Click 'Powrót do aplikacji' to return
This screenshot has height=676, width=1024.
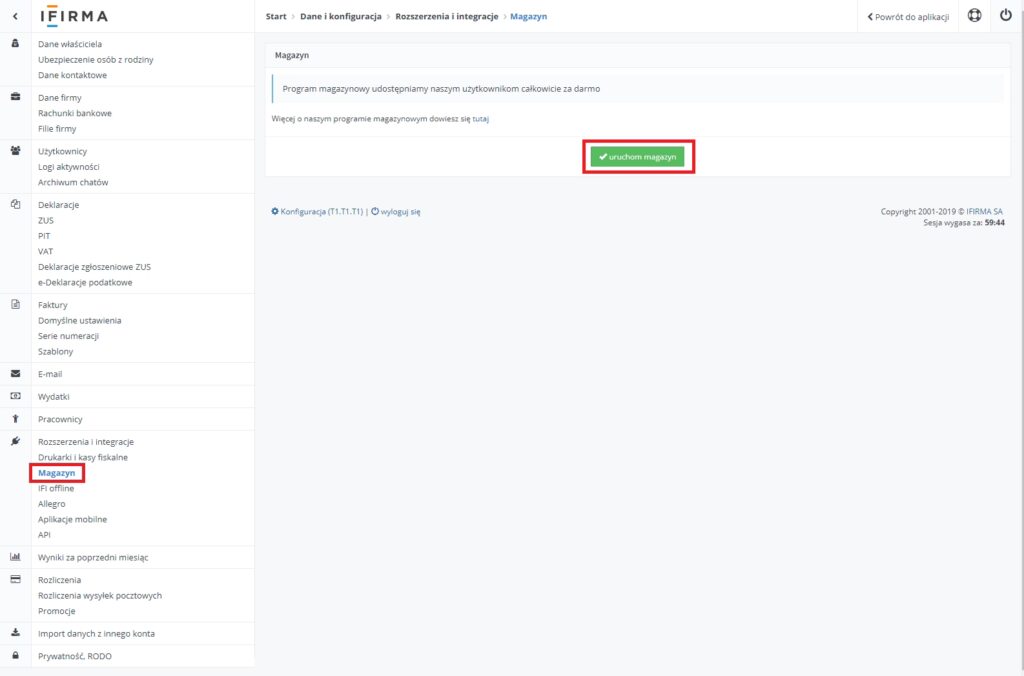[908, 17]
